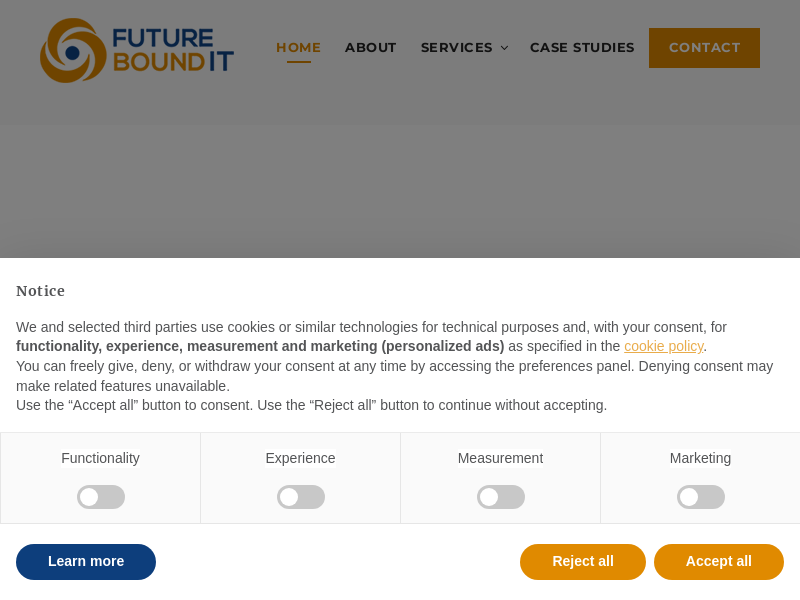Open the Services menu
Screen dimensions: 800x600
[x=456, y=47]
